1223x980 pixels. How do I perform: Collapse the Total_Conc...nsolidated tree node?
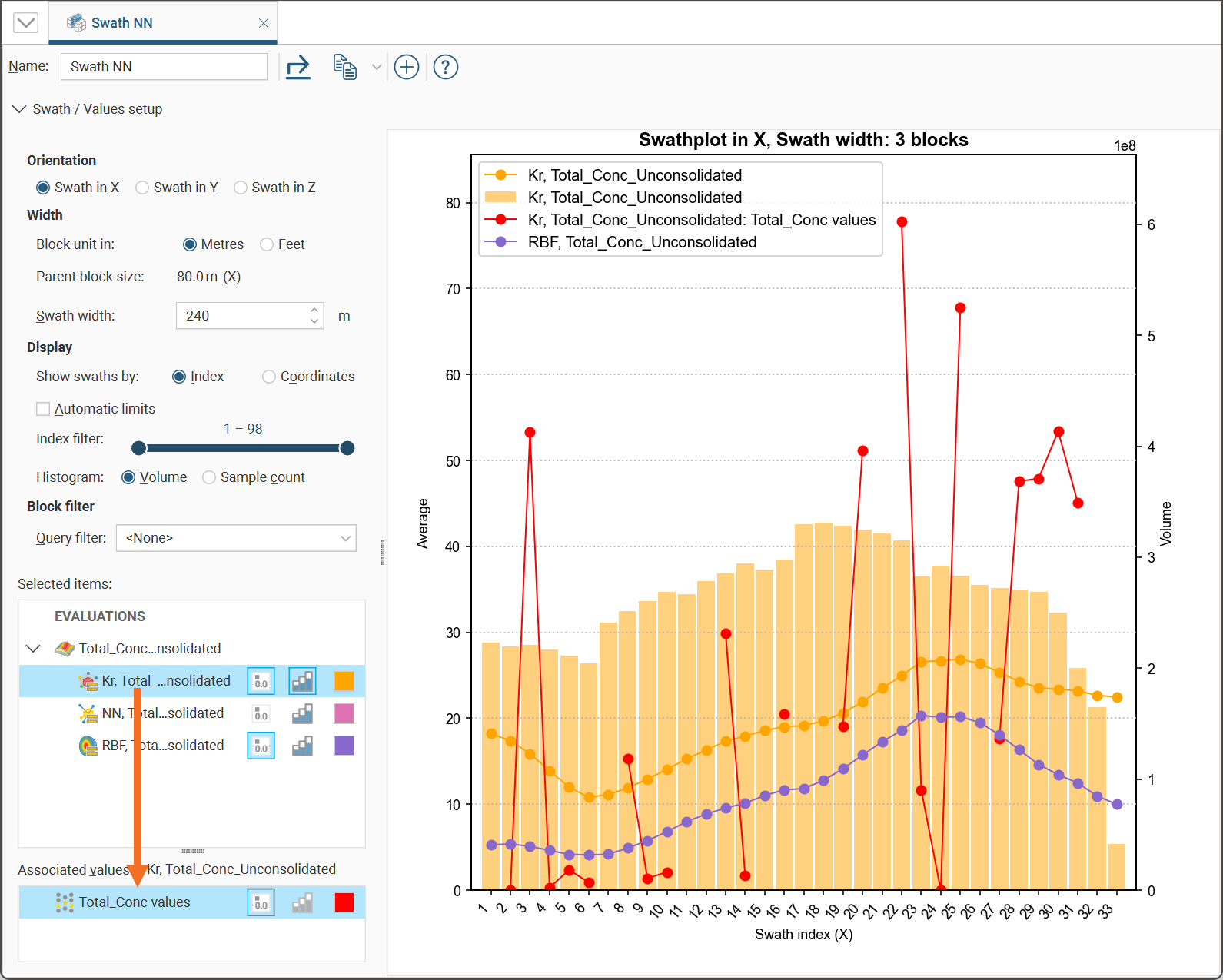point(33,649)
